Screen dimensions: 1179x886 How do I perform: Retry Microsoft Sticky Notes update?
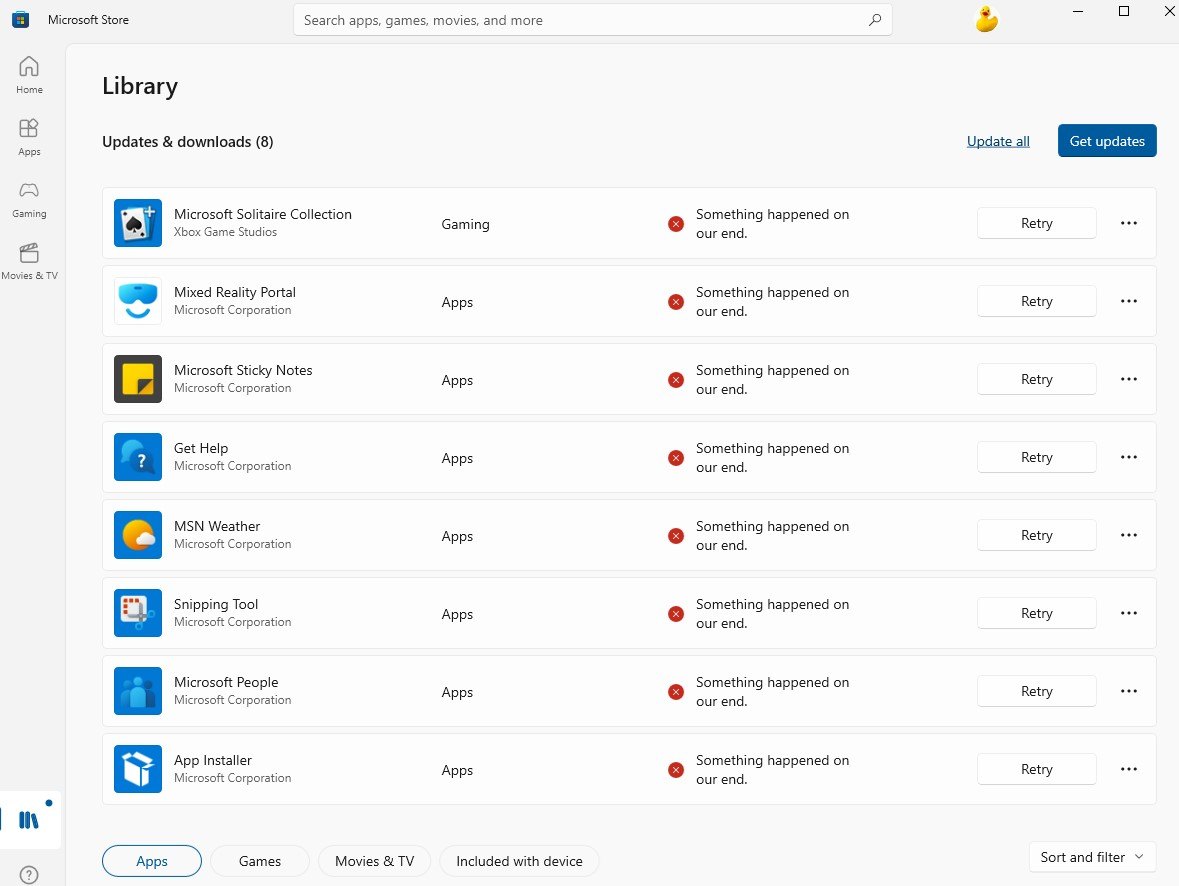pyautogui.click(x=1036, y=379)
